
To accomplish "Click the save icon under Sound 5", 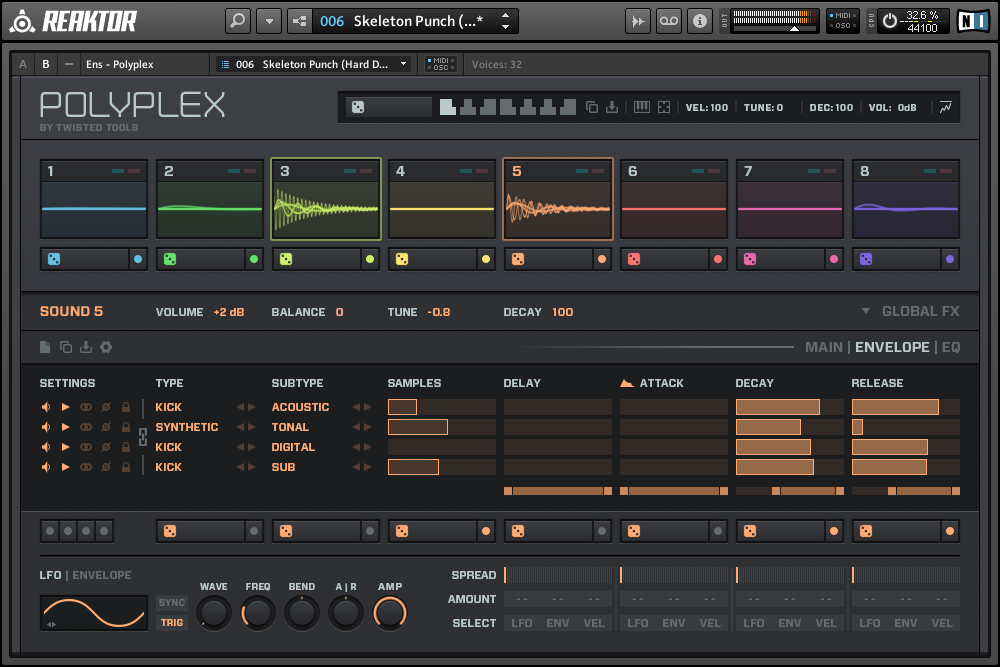I will click(x=85, y=347).
